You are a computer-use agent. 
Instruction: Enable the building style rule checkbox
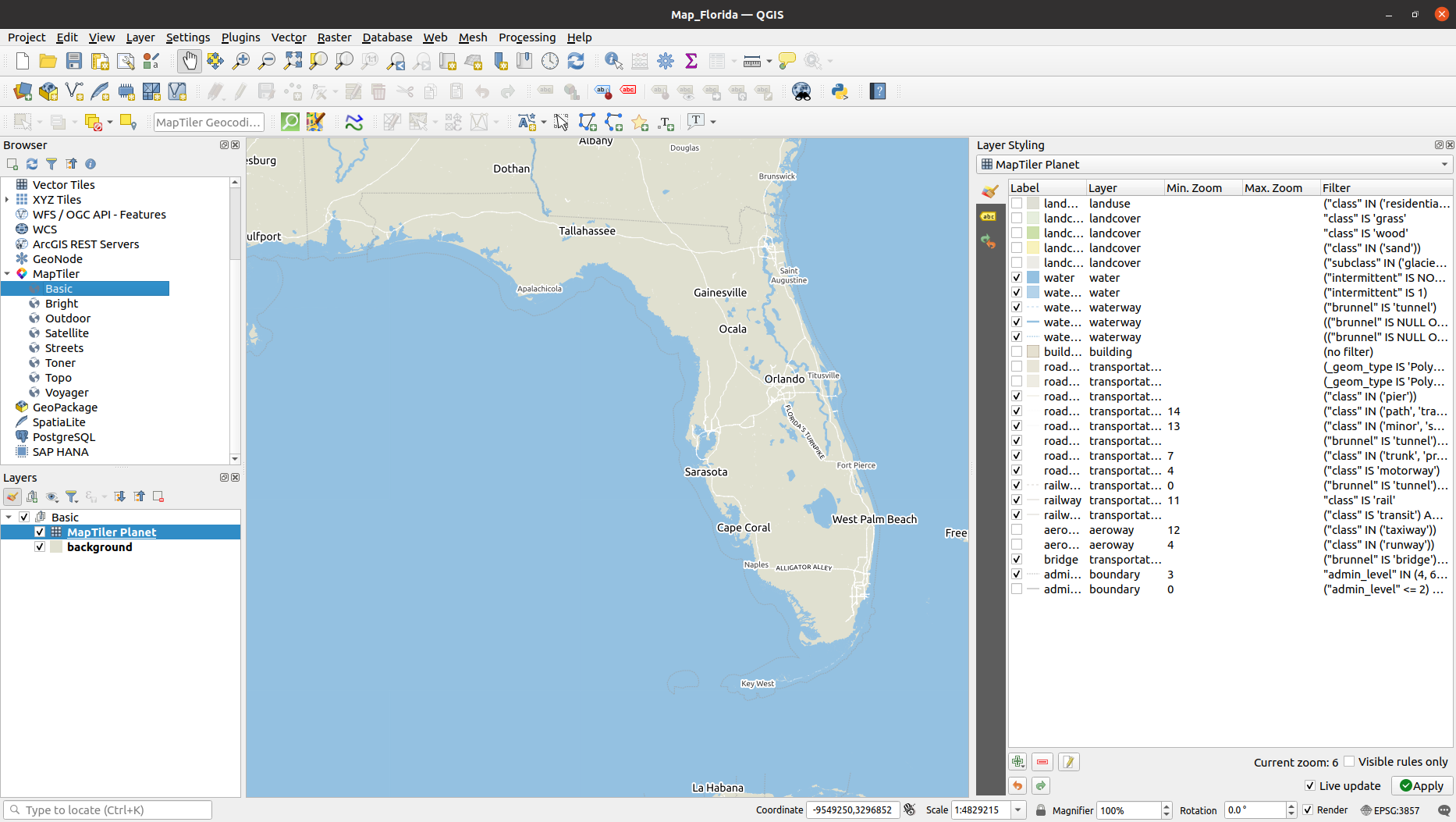point(1017,352)
